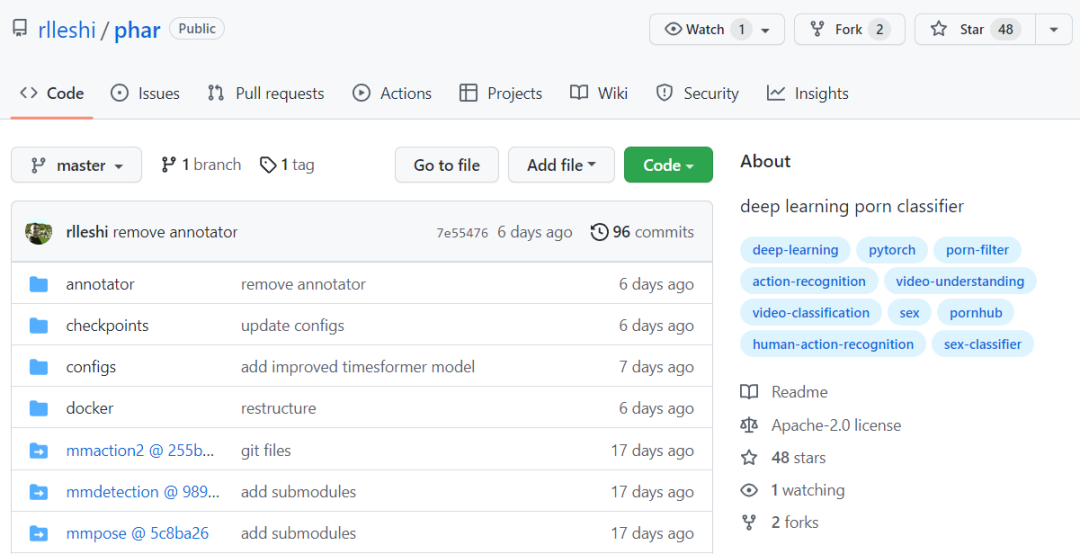Open the Projects tab
1080x554 pixels.
point(501,93)
